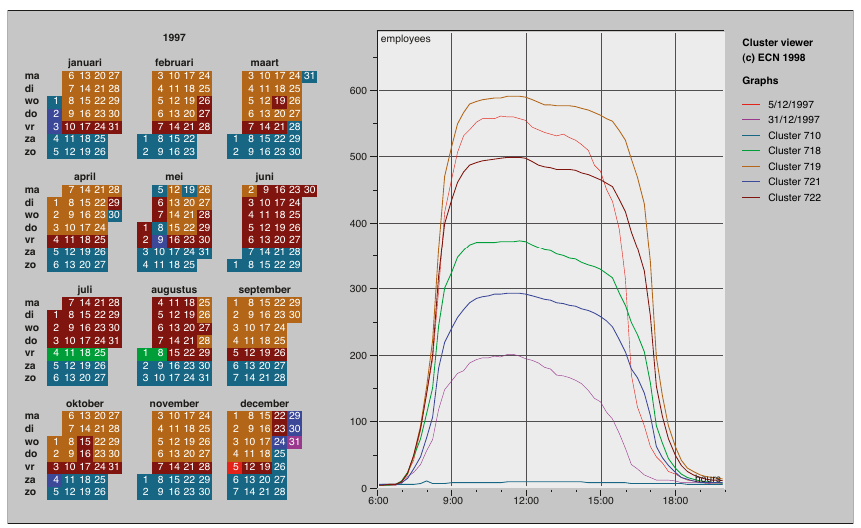This screenshot has height=528, width=861.
Task: Select the red 5 December day cell
Action: 234,466
